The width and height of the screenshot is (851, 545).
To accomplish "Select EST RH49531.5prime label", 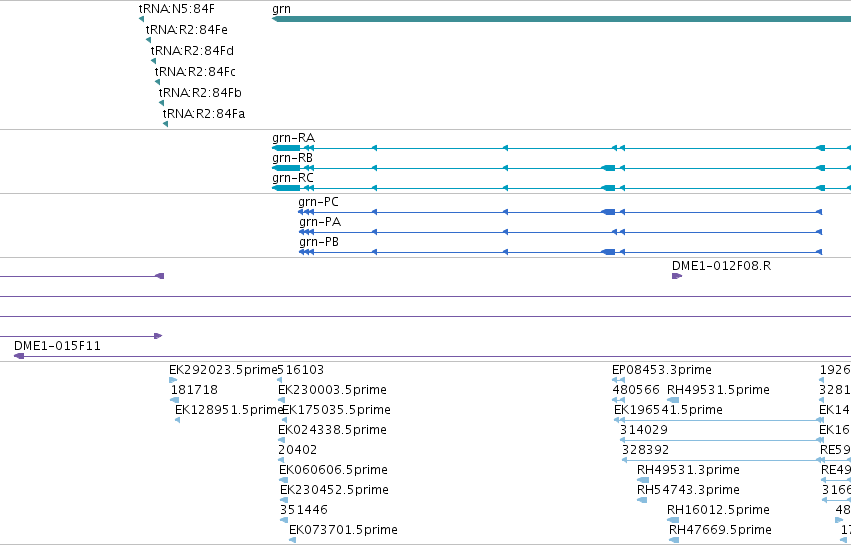I will 718,390.
